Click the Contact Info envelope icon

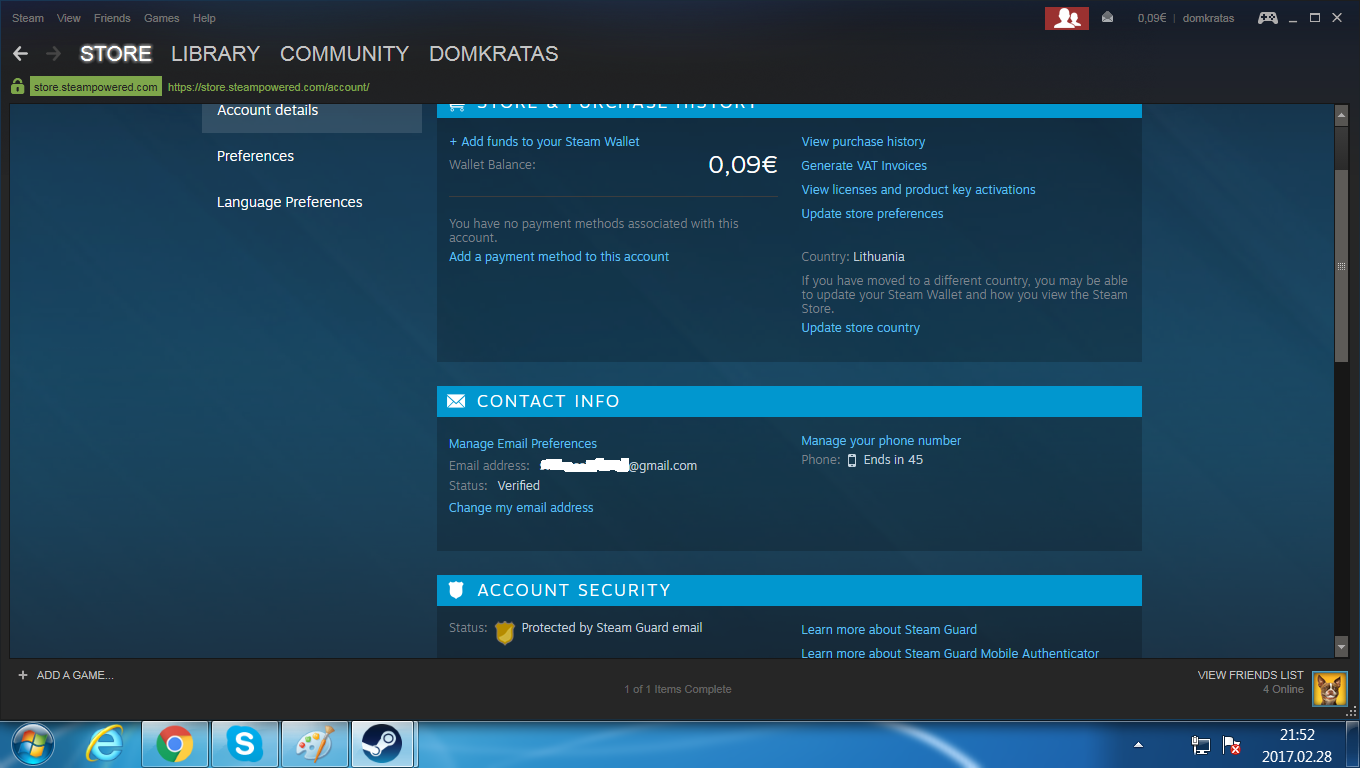click(x=456, y=401)
